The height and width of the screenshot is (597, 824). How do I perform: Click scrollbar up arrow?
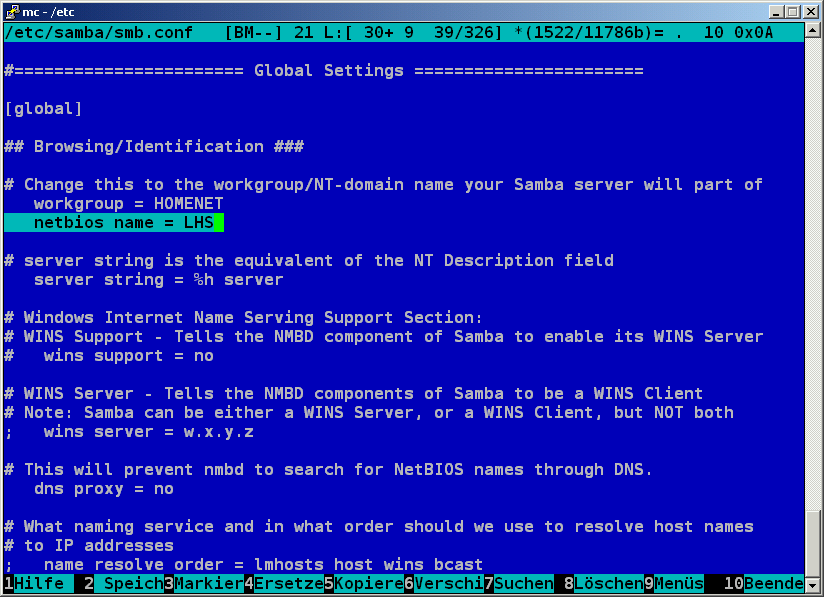pyautogui.click(x=813, y=32)
